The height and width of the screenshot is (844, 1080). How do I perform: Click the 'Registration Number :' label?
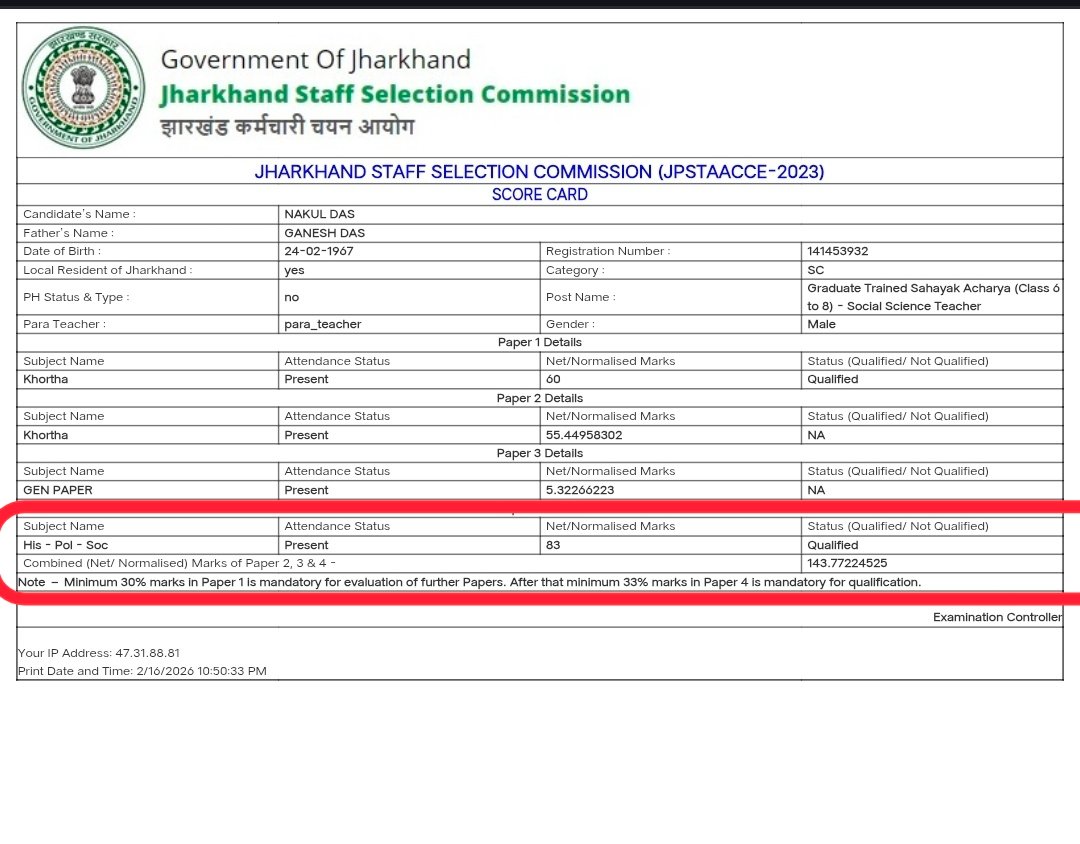(608, 251)
